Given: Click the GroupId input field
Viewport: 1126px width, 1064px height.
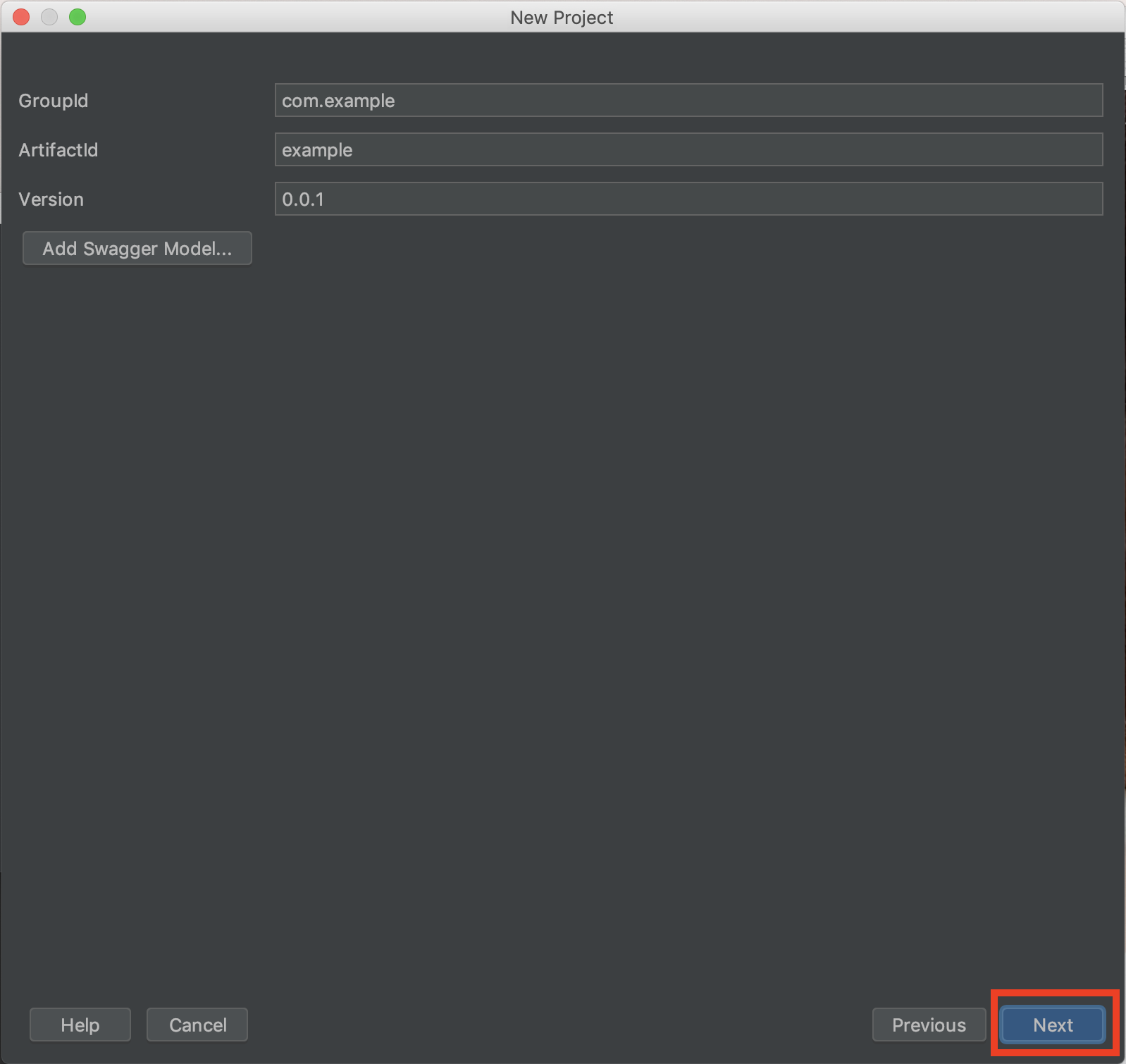Looking at the screenshot, I should pos(688,100).
